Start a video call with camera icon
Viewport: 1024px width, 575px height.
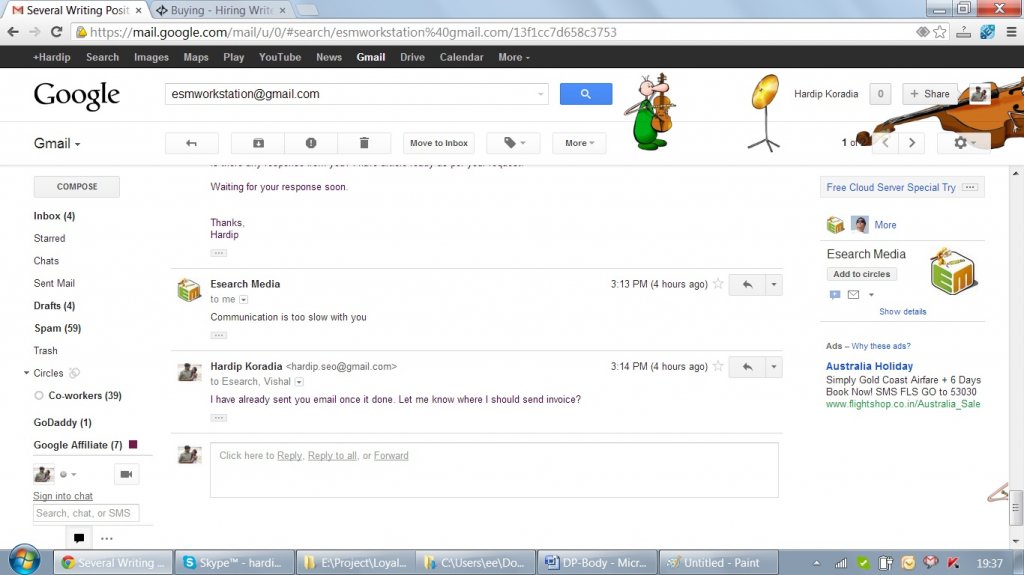click(127, 474)
